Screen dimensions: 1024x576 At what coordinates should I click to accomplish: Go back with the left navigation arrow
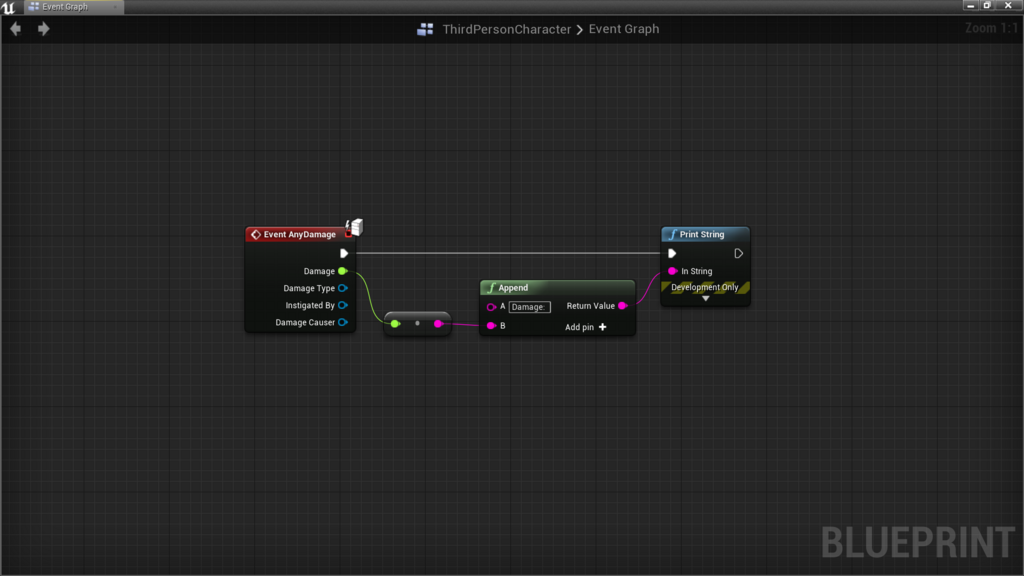16,29
